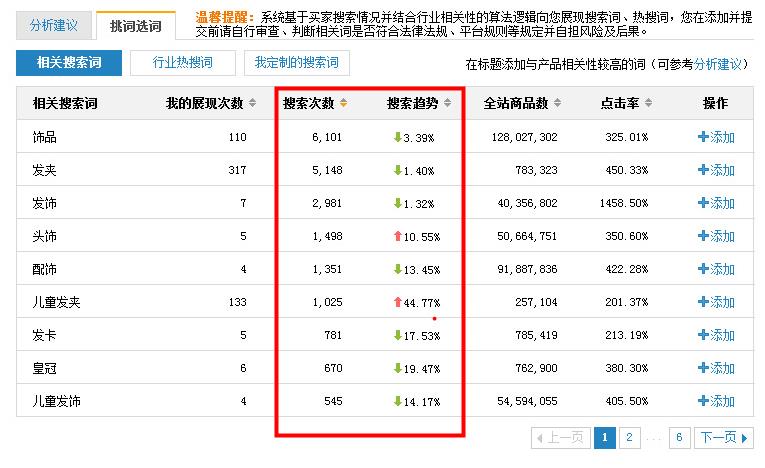Add the keyword 皇冠
The image size is (765, 468).
(716, 368)
